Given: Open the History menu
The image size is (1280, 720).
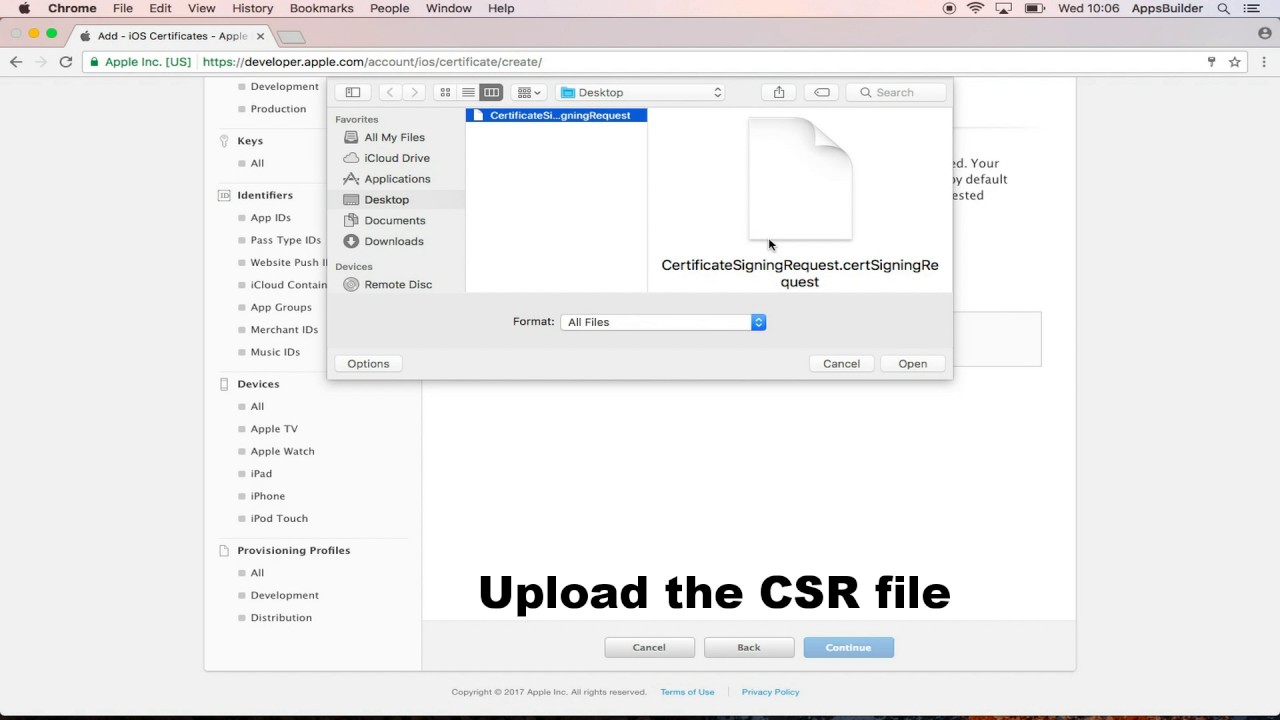Looking at the screenshot, I should point(252,8).
